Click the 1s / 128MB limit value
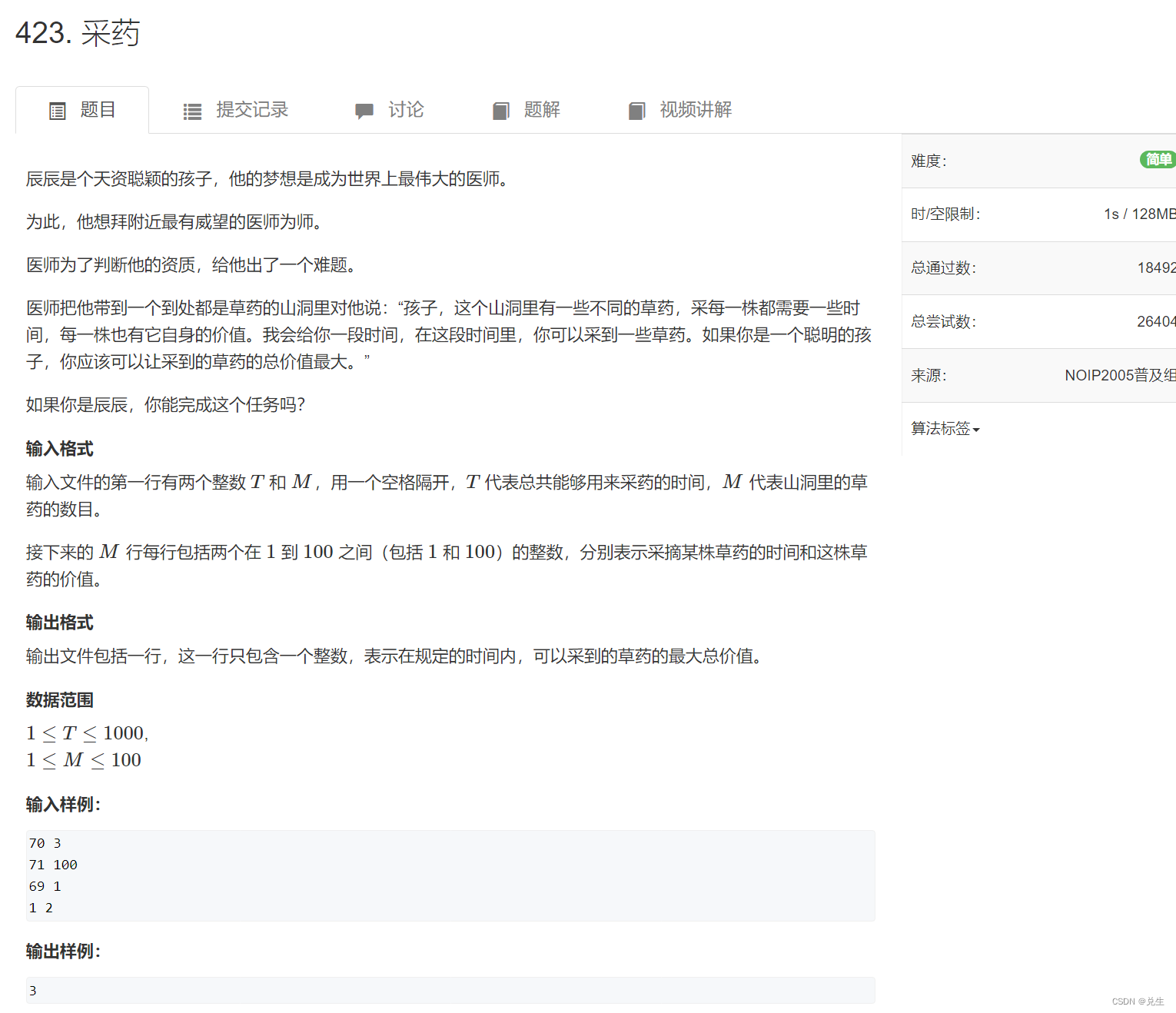Viewport: 1176px width, 1013px height. (1140, 214)
